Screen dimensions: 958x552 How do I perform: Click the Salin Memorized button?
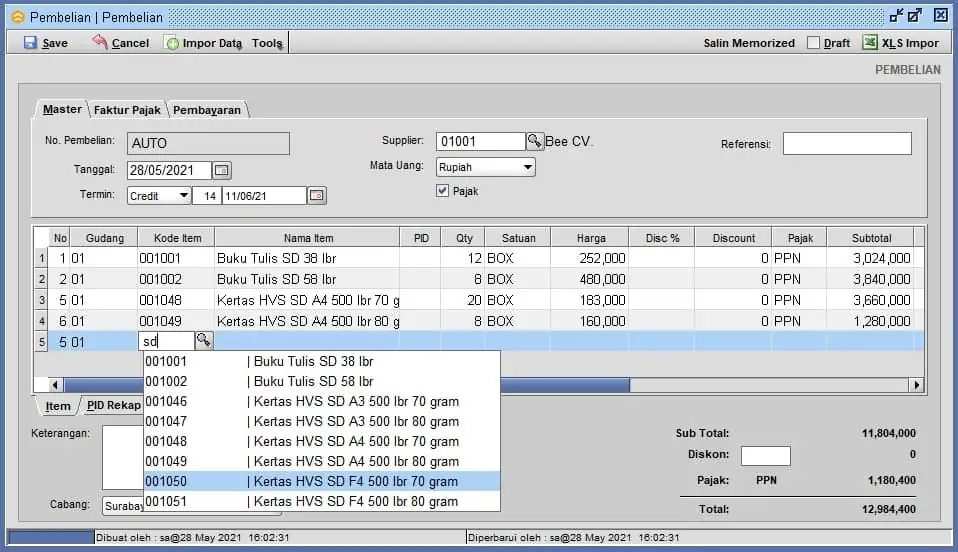(x=749, y=43)
